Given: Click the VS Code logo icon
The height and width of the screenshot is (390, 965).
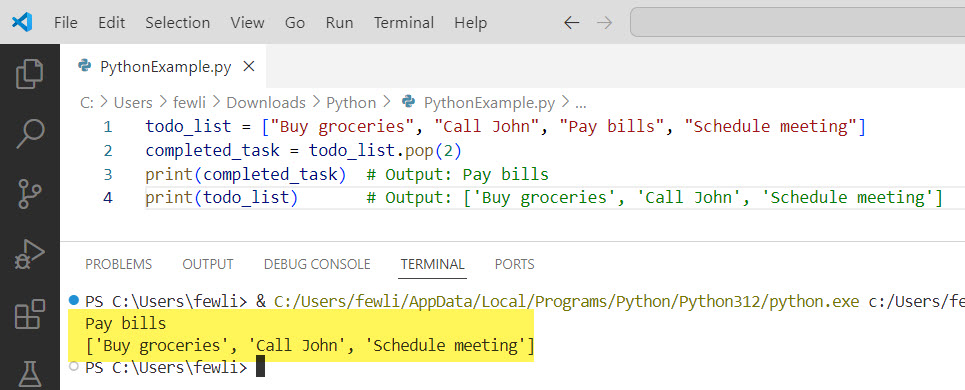Looking at the screenshot, I should [x=22, y=23].
